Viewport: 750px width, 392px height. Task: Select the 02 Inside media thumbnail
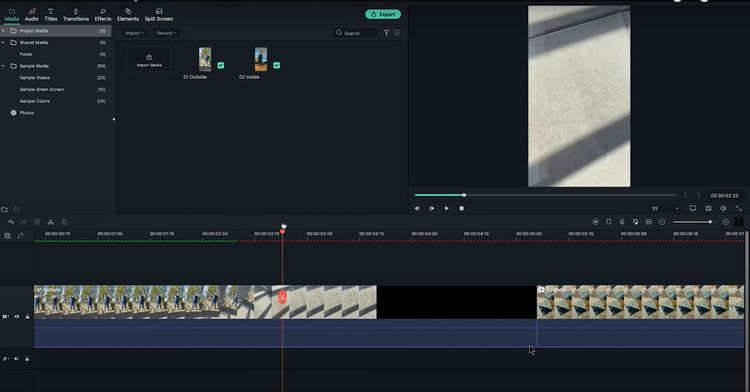(x=261, y=59)
